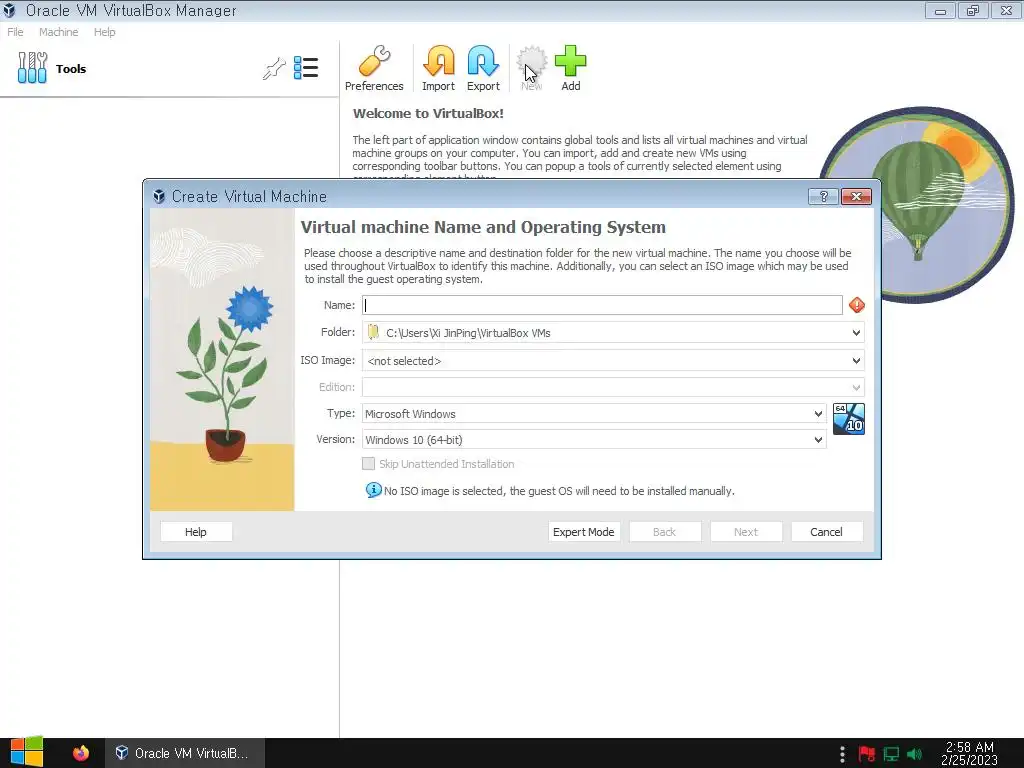The height and width of the screenshot is (768, 1024).
Task: Select the Tools item icon
Action: [x=32, y=68]
